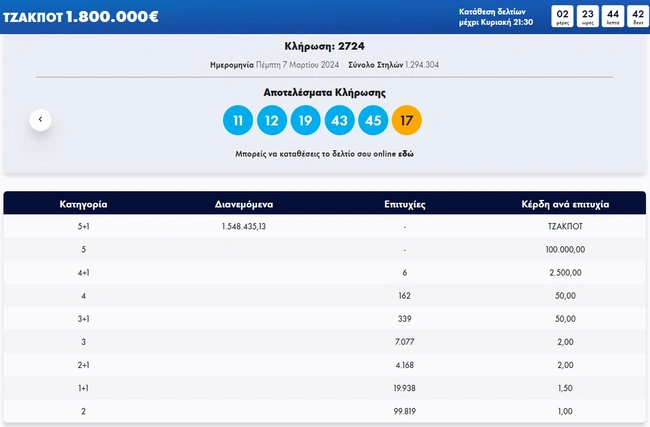Click the total columns value 1.294.304

(422, 65)
